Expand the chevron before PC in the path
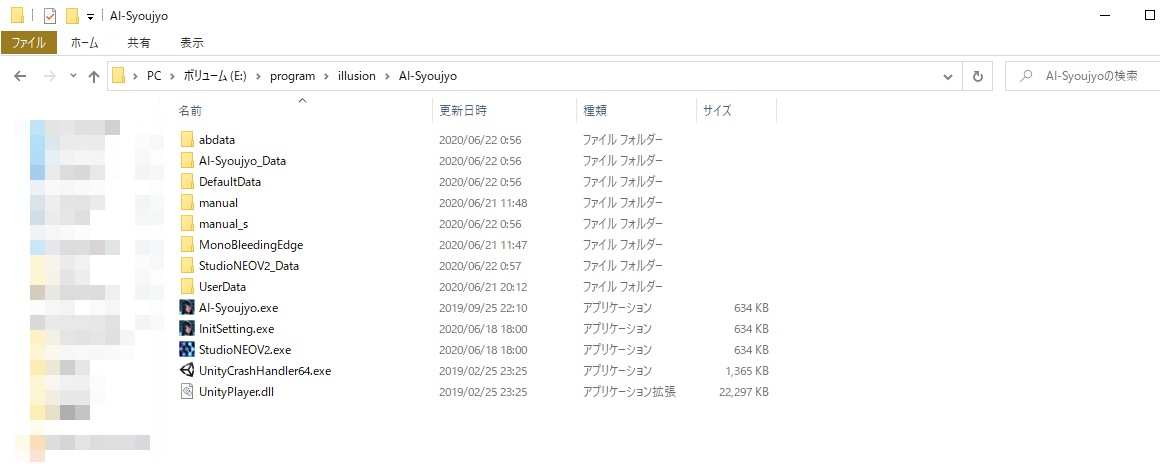The image size is (1160, 464). [135, 75]
